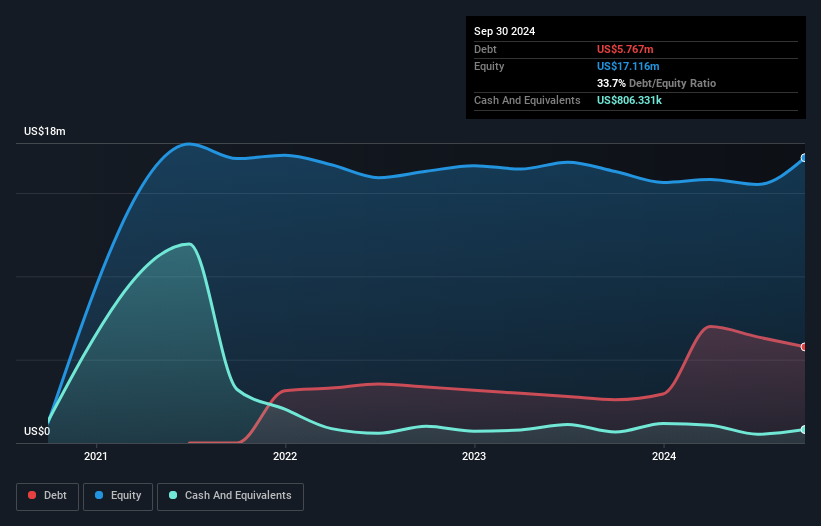Click the Sep 30 2024 tooltip date
821x526 pixels.
[x=504, y=31]
